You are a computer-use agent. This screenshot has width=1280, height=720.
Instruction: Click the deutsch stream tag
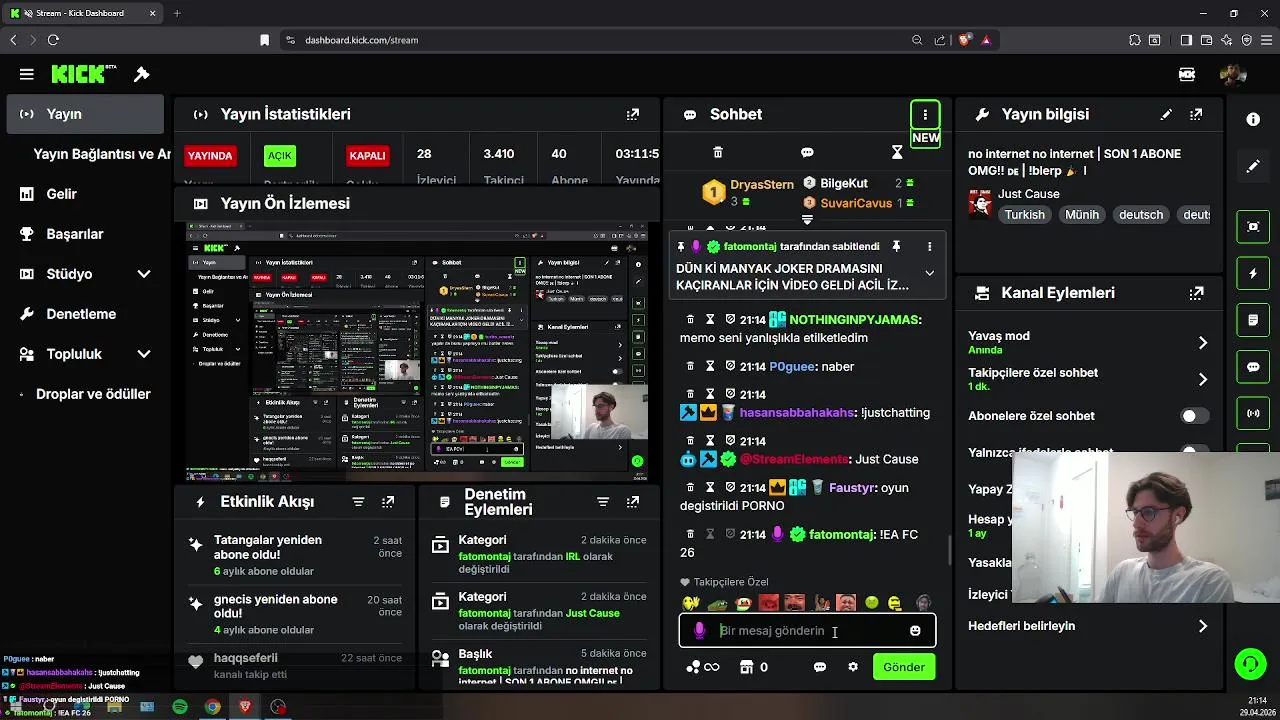tap(1141, 215)
